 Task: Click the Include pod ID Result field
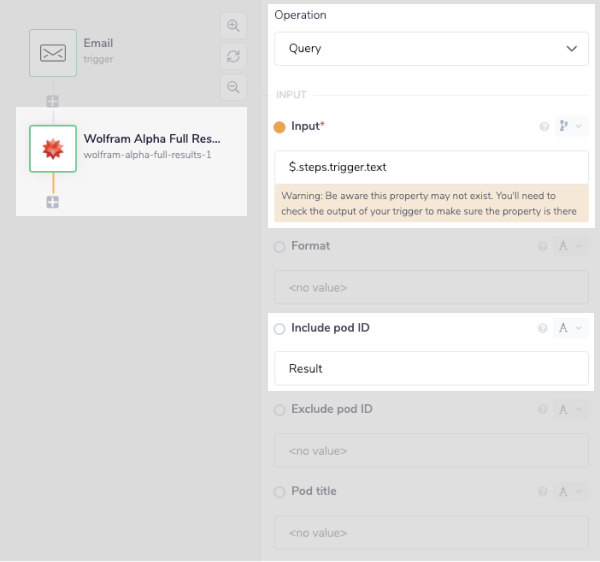431,368
